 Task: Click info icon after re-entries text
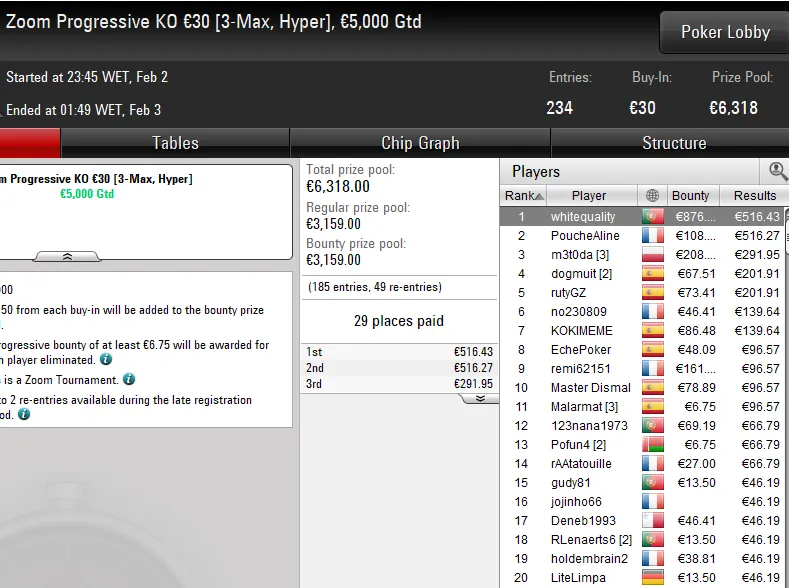[x=24, y=414]
